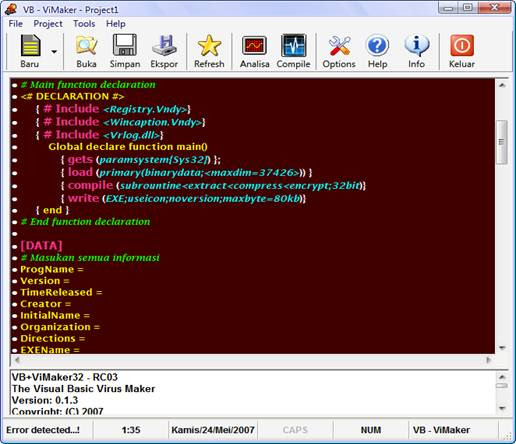Click the info panel scroll down arrow

502,408
